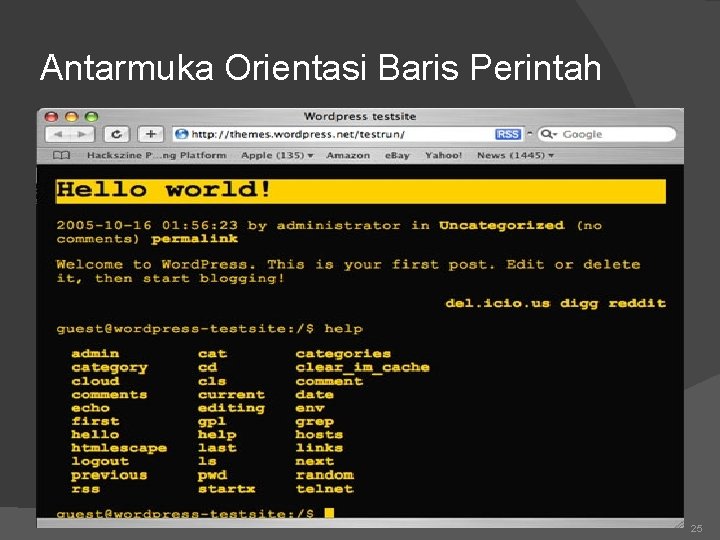Image resolution: width=720 pixels, height=540 pixels.
Task: Click the Google search magnifier icon
Action: coord(548,134)
